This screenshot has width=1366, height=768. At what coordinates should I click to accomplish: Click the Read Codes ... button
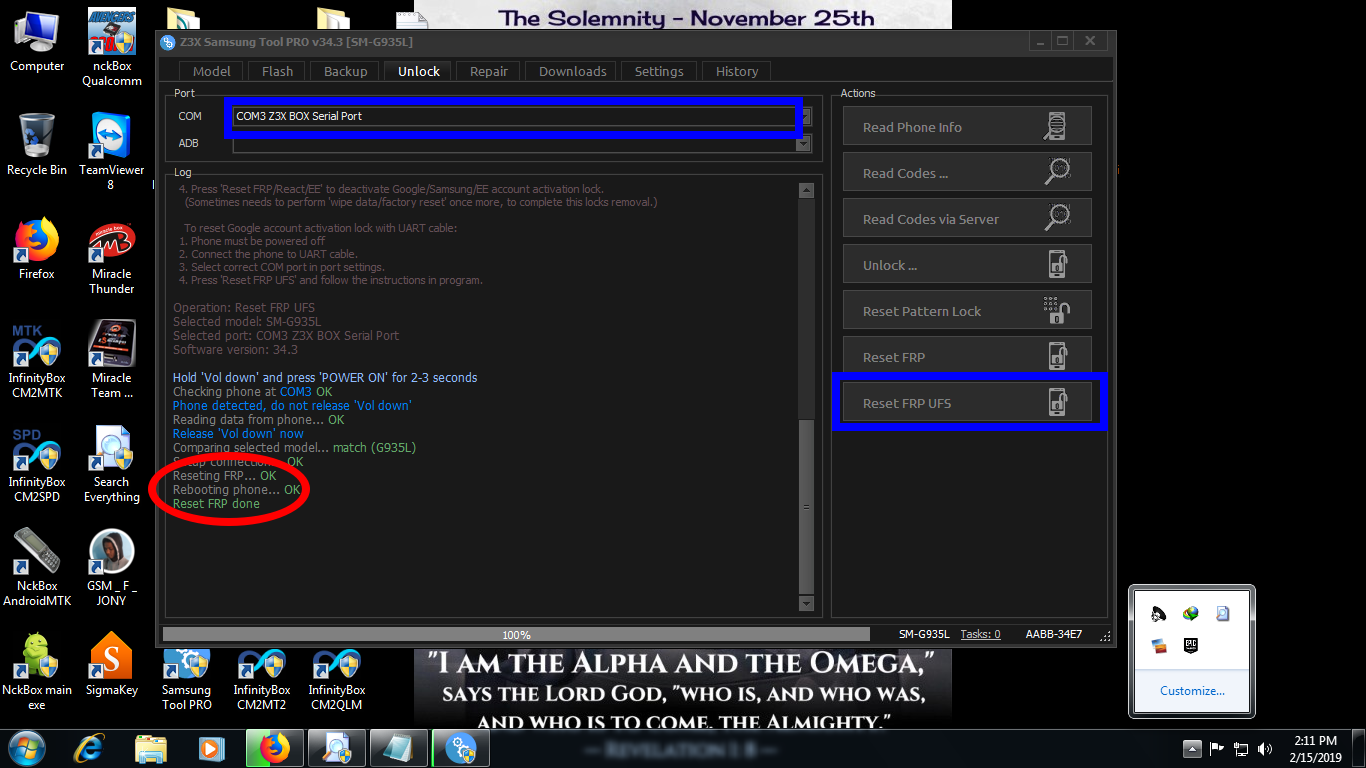(967, 173)
